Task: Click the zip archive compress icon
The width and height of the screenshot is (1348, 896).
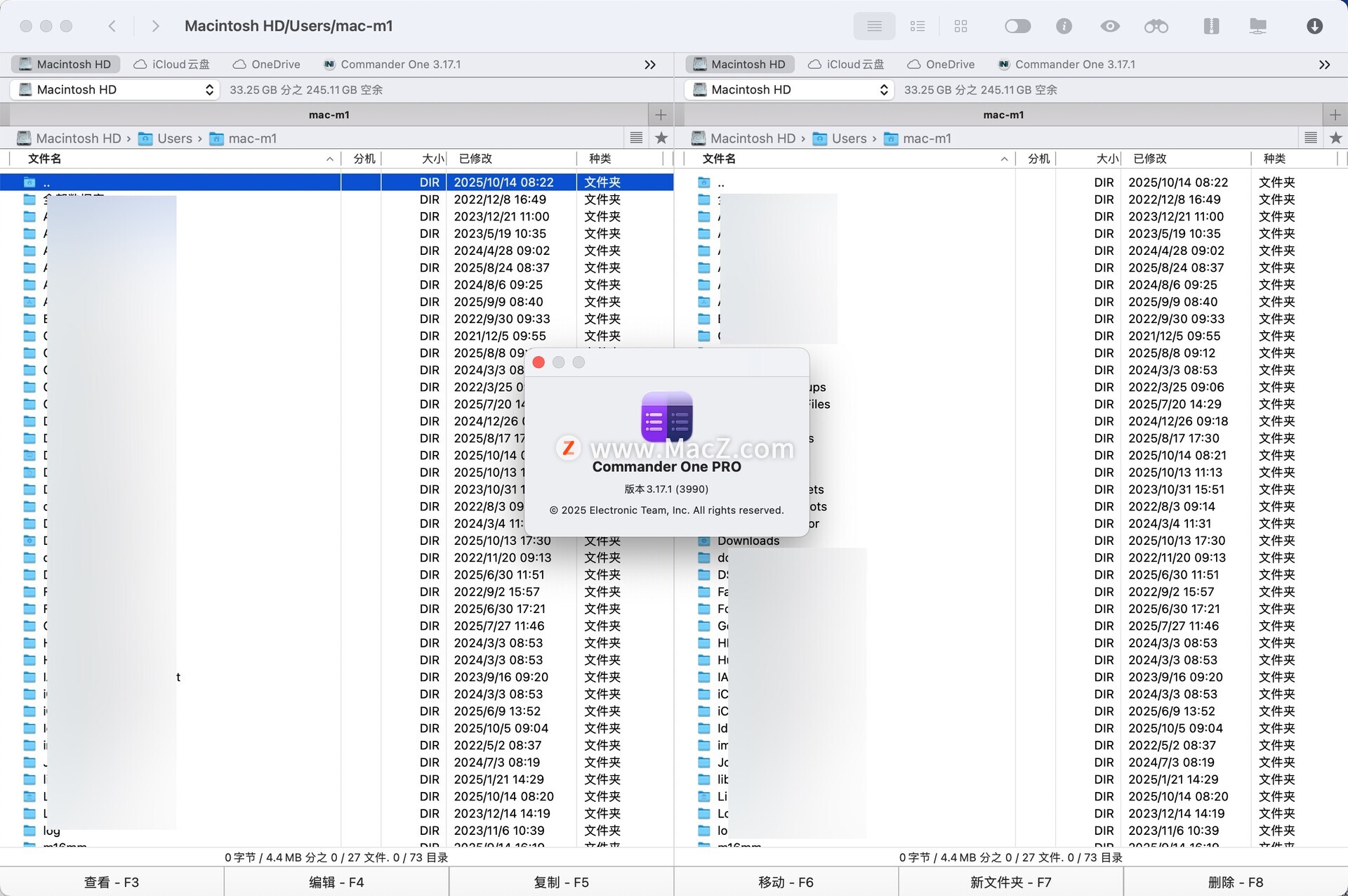Action: coord(1211,26)
